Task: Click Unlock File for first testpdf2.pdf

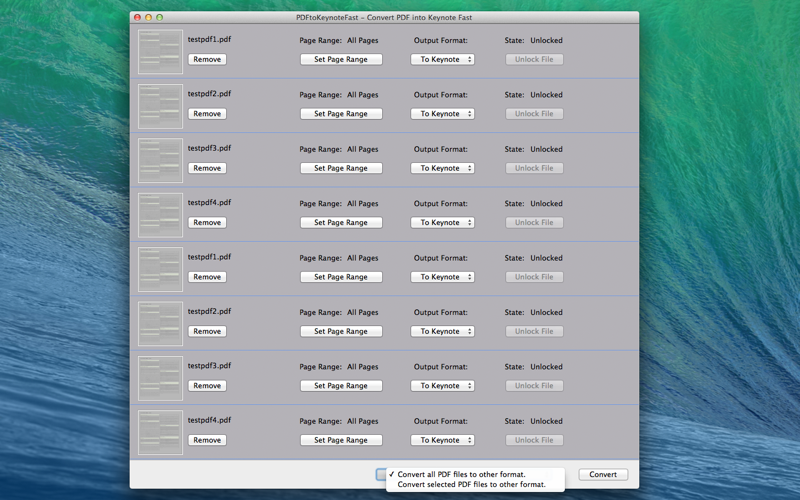Action: [534, 114]
